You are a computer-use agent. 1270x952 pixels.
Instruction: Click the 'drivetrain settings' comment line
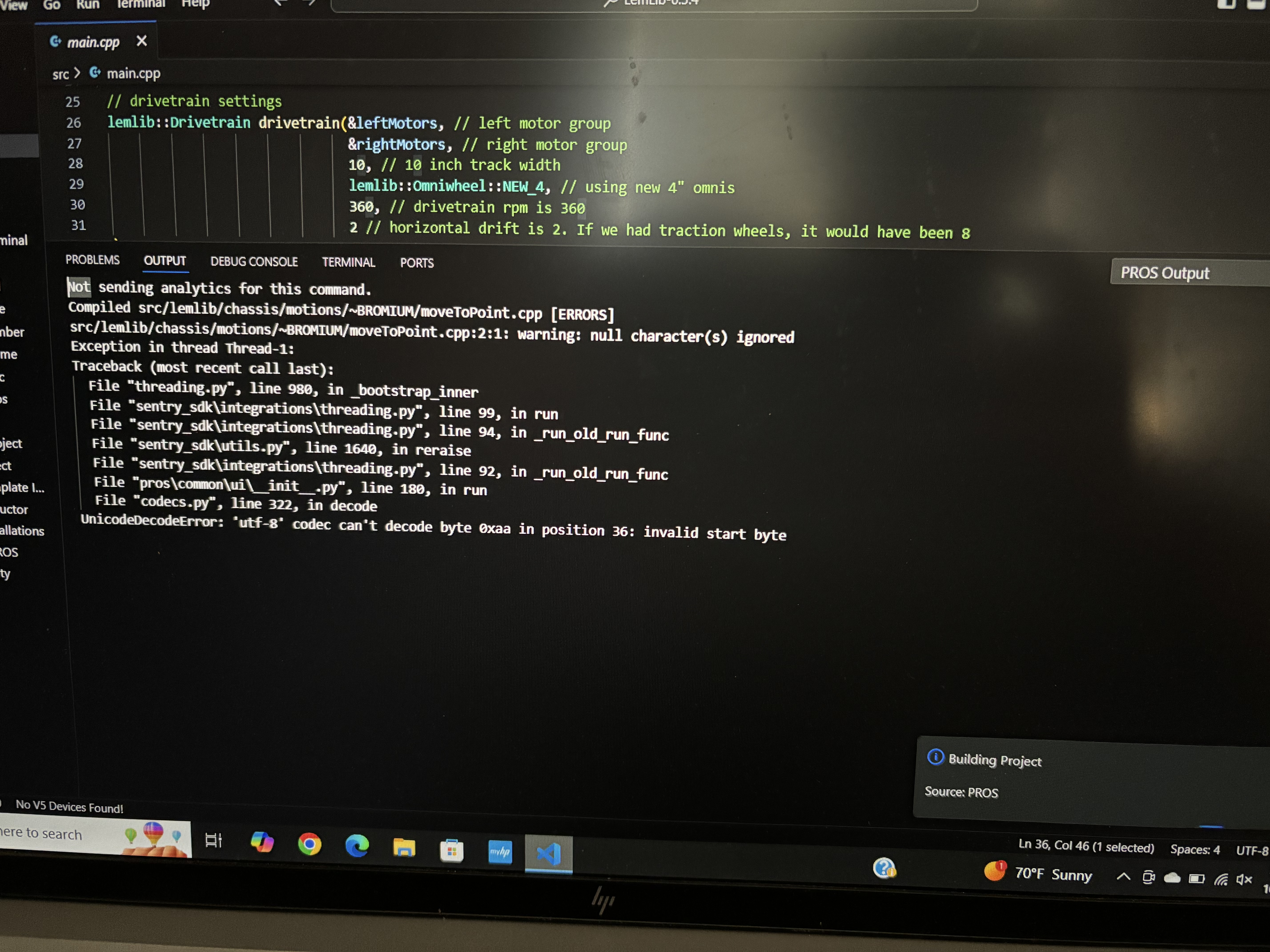[x=194, y=102]
